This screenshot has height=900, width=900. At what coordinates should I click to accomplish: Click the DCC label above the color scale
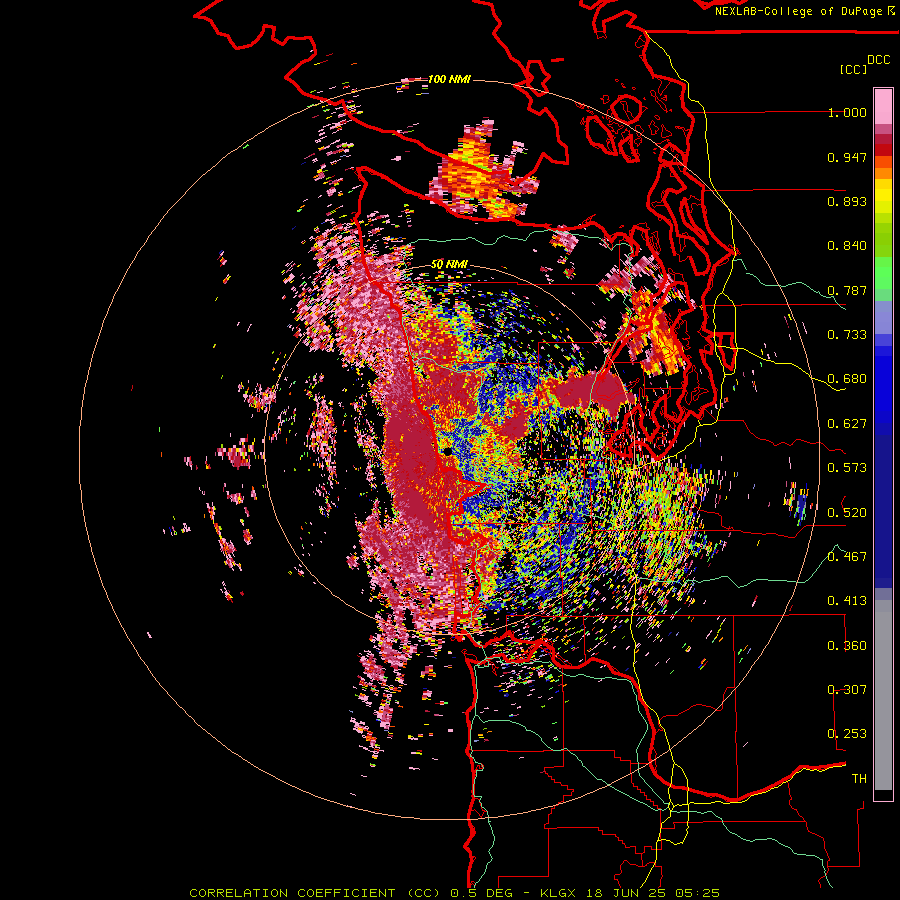pyautogui.click(x=878, y=60)
